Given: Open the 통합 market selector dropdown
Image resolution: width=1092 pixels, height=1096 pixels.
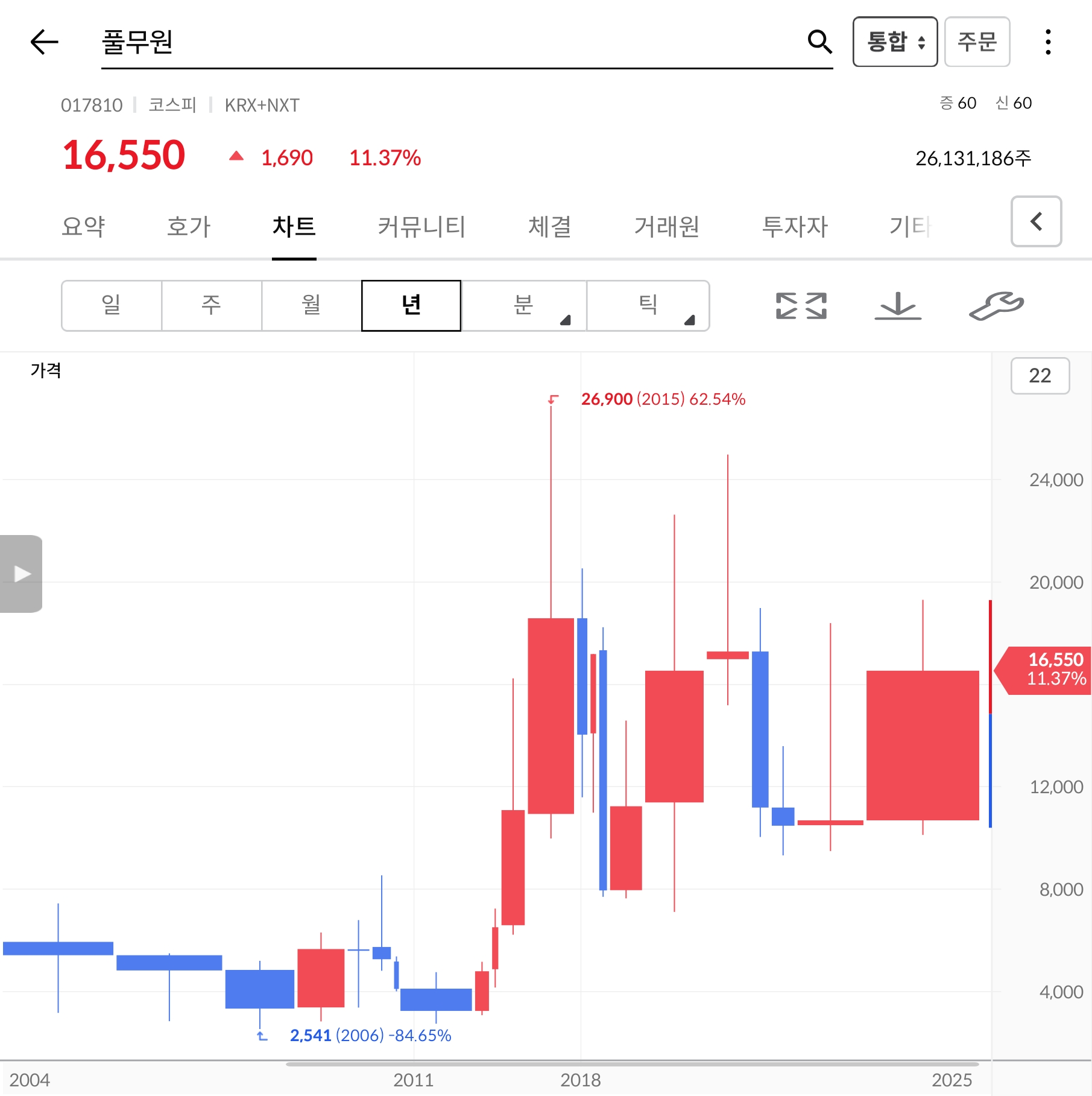Looking at the screenshot, I should [x=895, y=42].
